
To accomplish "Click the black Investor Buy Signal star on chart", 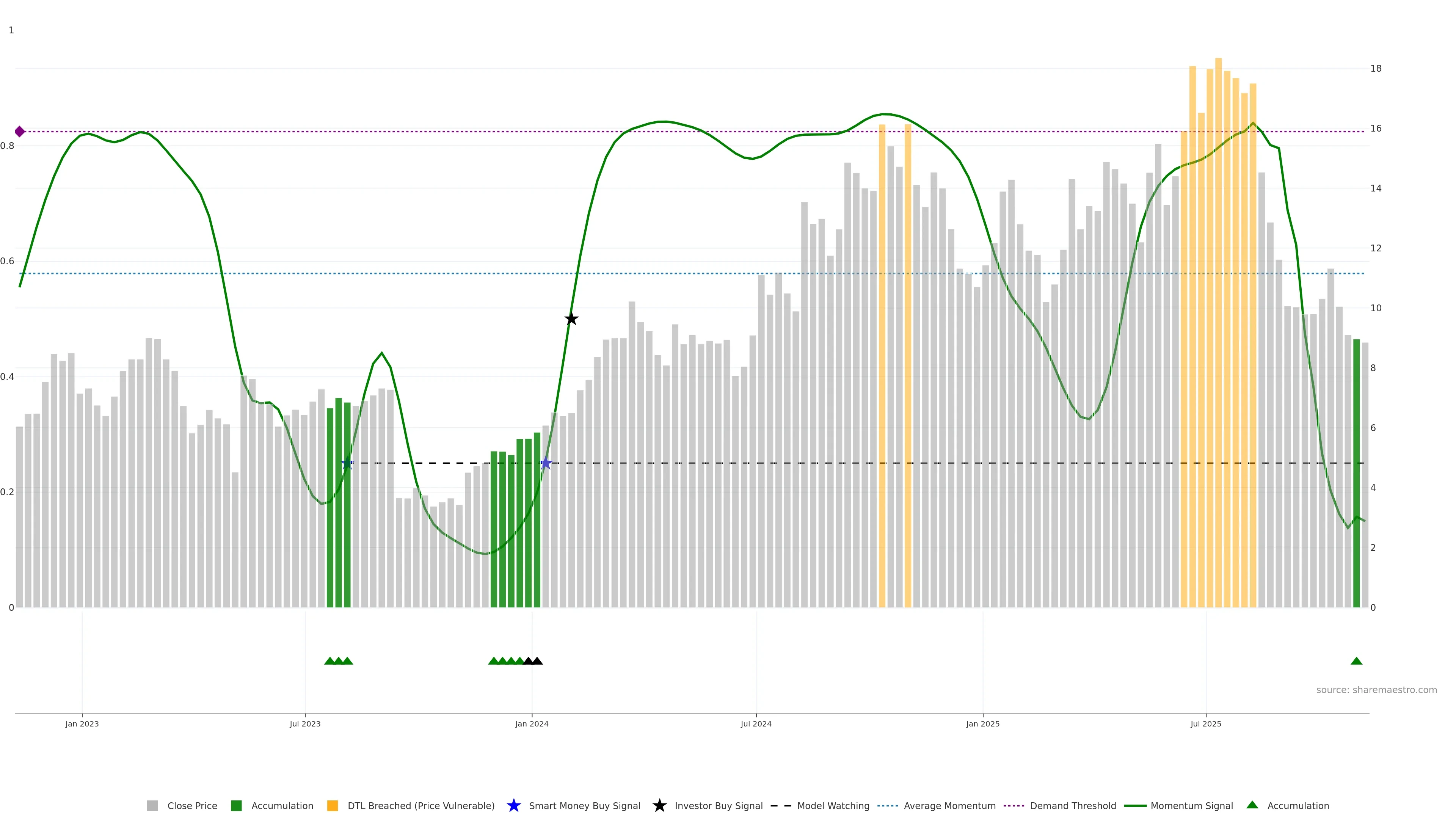I will (x=571, y=319).
